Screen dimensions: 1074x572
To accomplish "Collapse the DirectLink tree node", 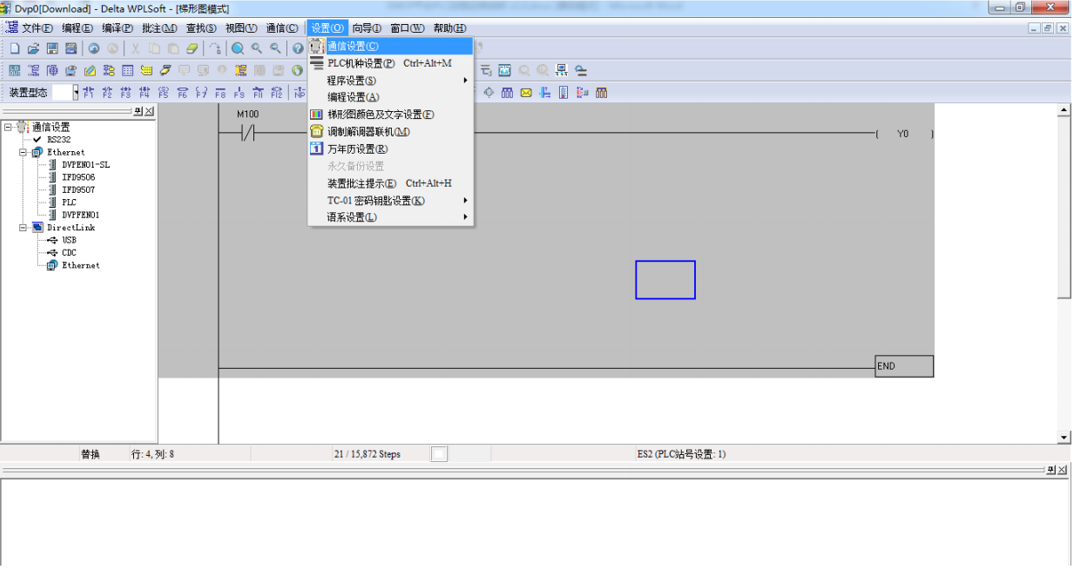I will point(23,227).
